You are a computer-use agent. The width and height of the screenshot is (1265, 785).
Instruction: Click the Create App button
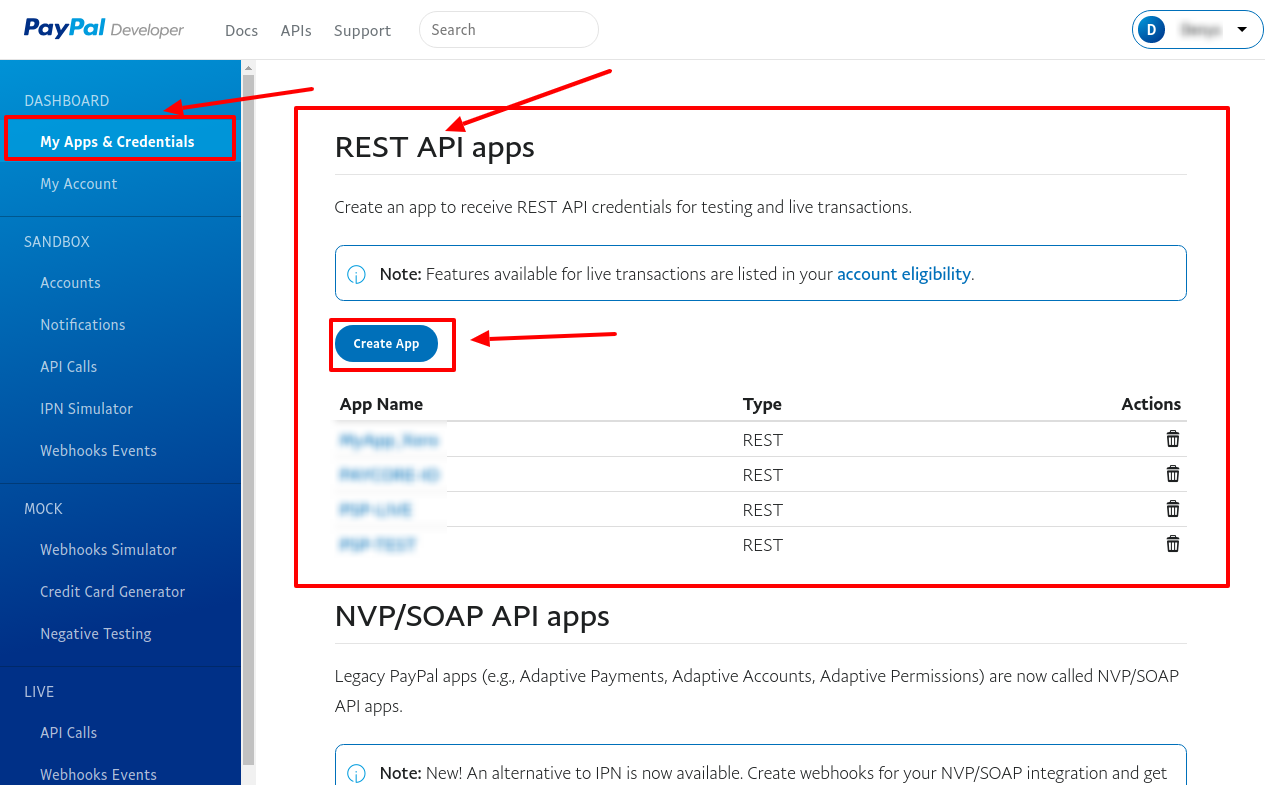(386, 343)
